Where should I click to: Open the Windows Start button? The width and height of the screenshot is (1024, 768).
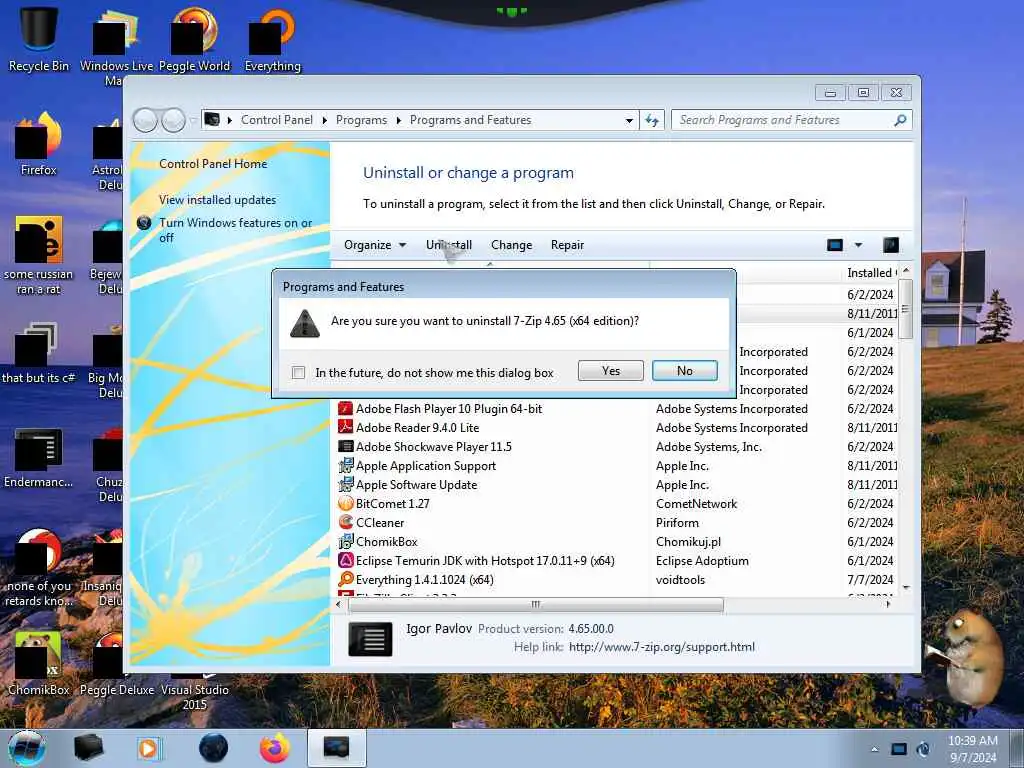(27, 748)
